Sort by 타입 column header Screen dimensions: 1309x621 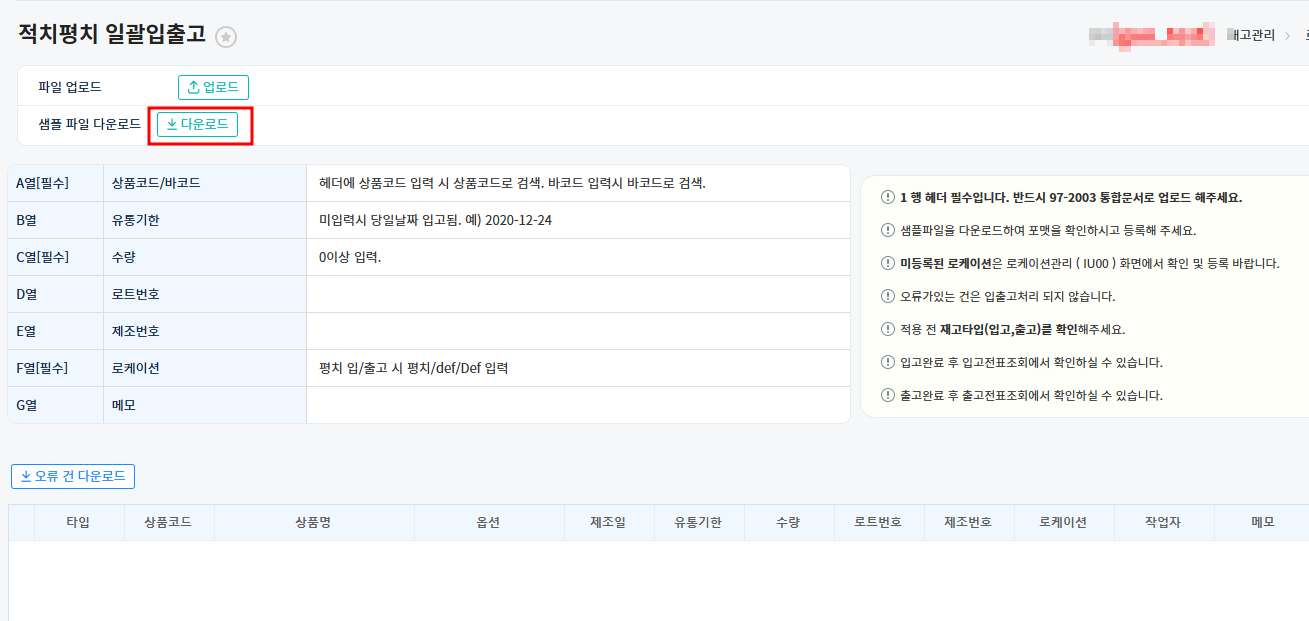tap(78, 523)
